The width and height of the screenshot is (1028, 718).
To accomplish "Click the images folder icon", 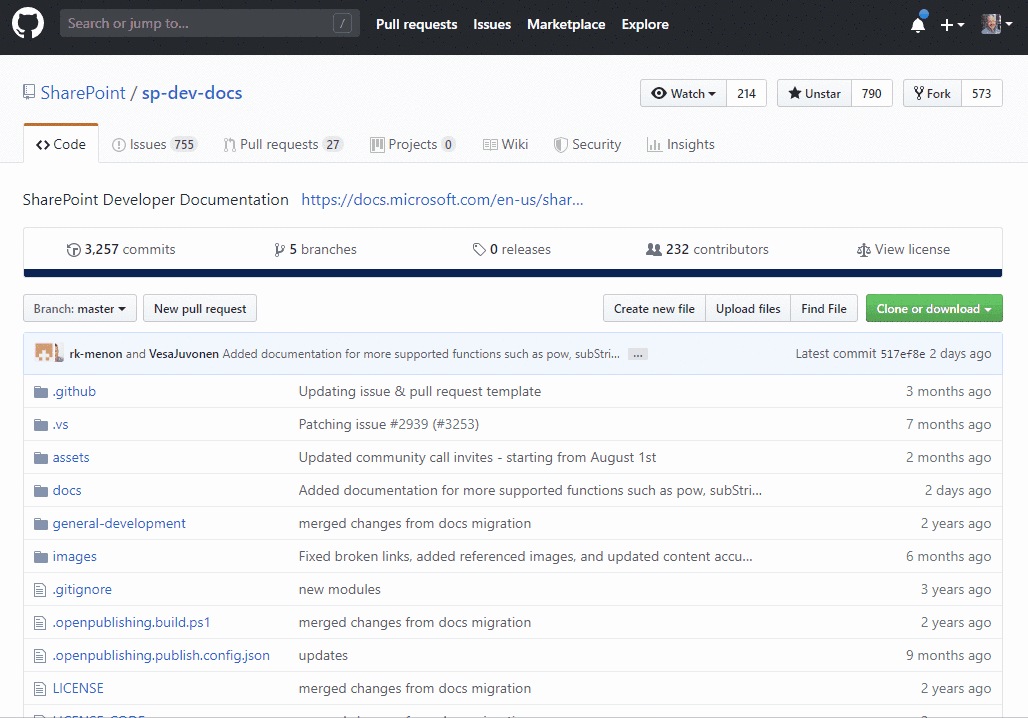I will coord(41,557).
